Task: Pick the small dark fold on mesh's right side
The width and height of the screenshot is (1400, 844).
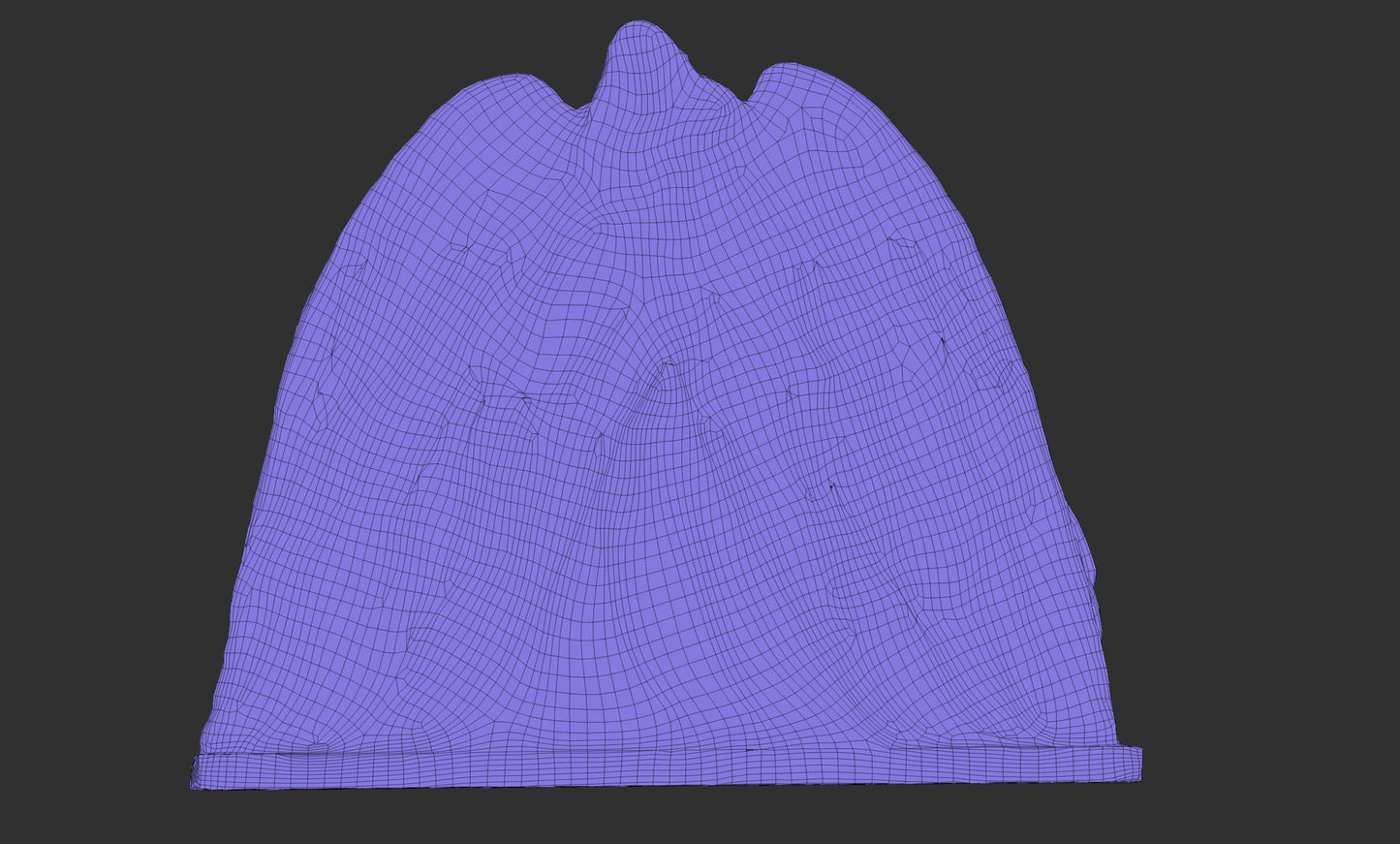Action: point(944,338)
